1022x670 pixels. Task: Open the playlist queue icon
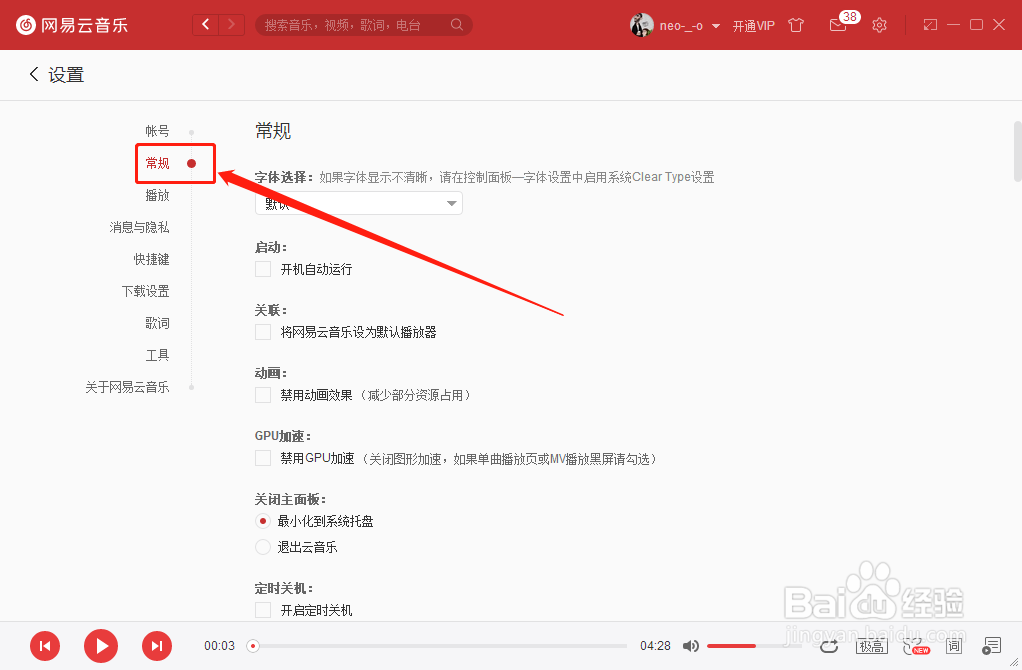click(991, 646)
